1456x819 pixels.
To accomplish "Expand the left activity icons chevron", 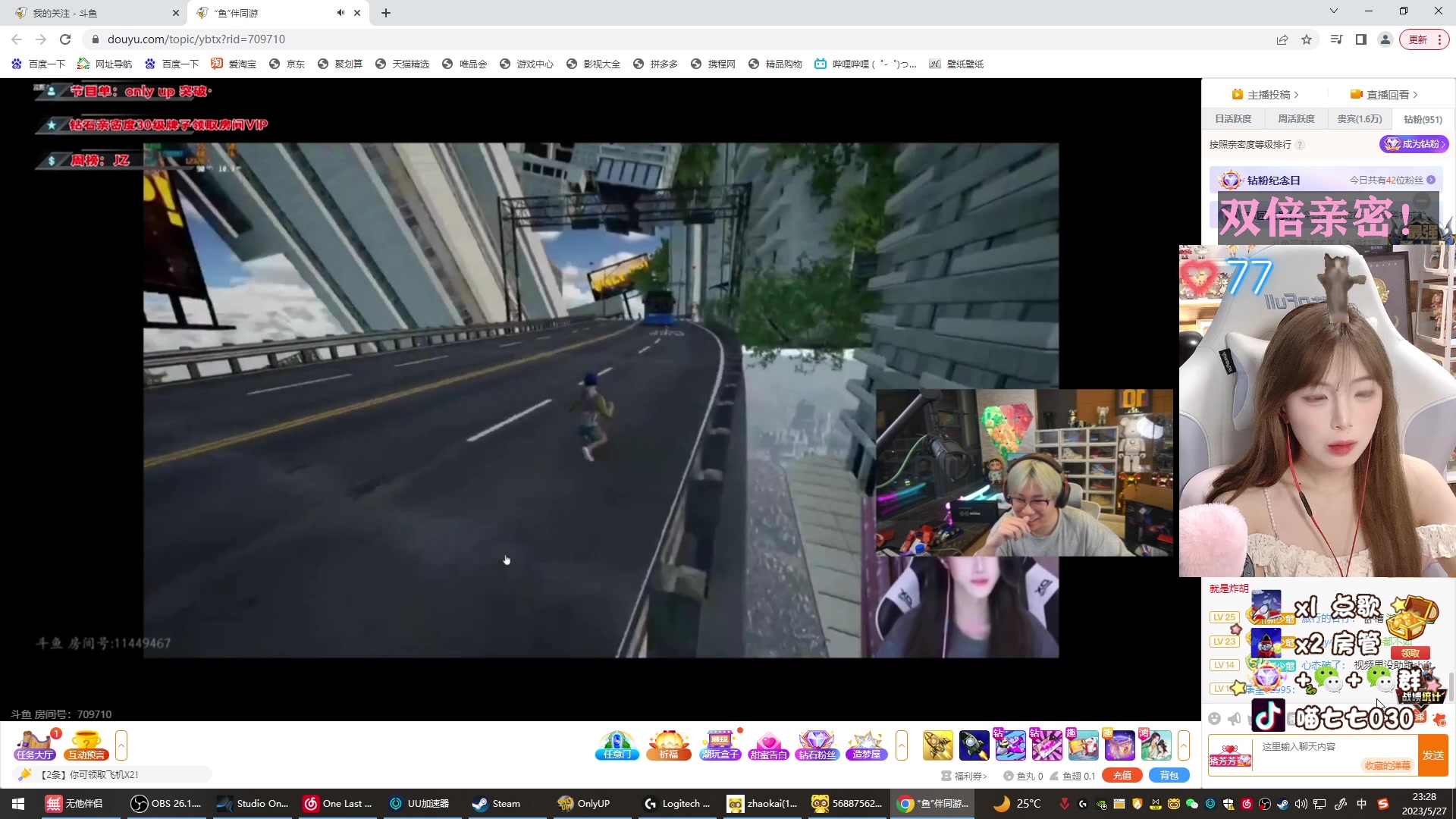I will pyautogui.click(x=121, y=745).
